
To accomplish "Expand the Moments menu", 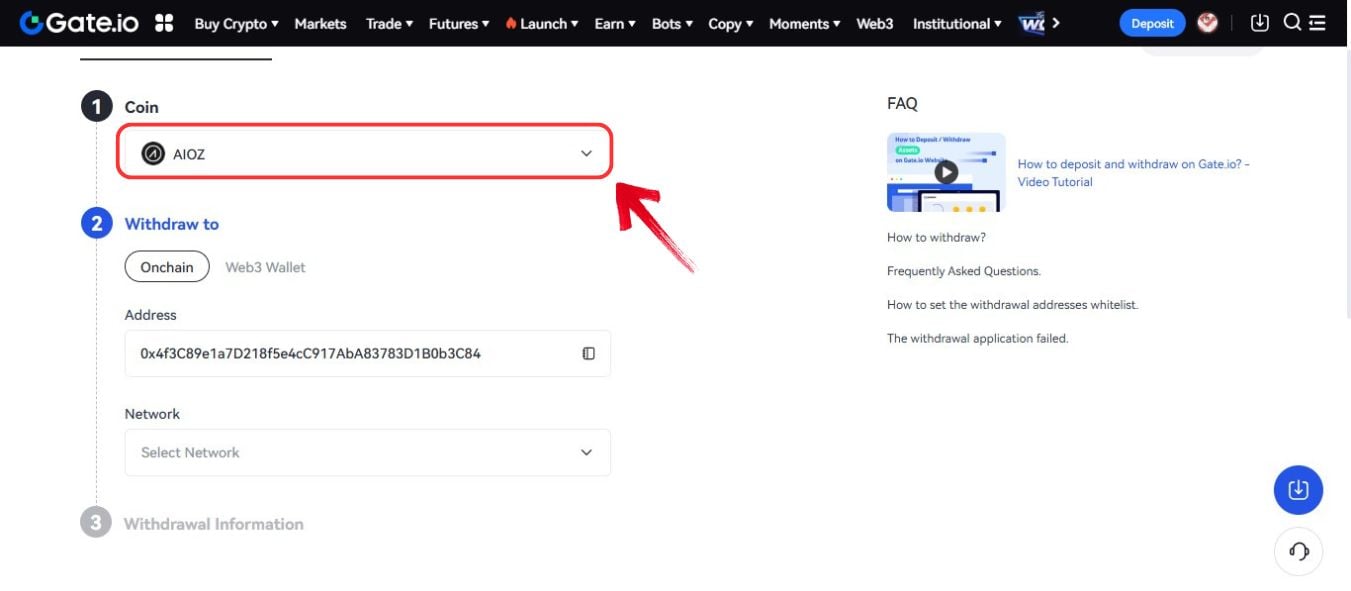I will [804, 23].
